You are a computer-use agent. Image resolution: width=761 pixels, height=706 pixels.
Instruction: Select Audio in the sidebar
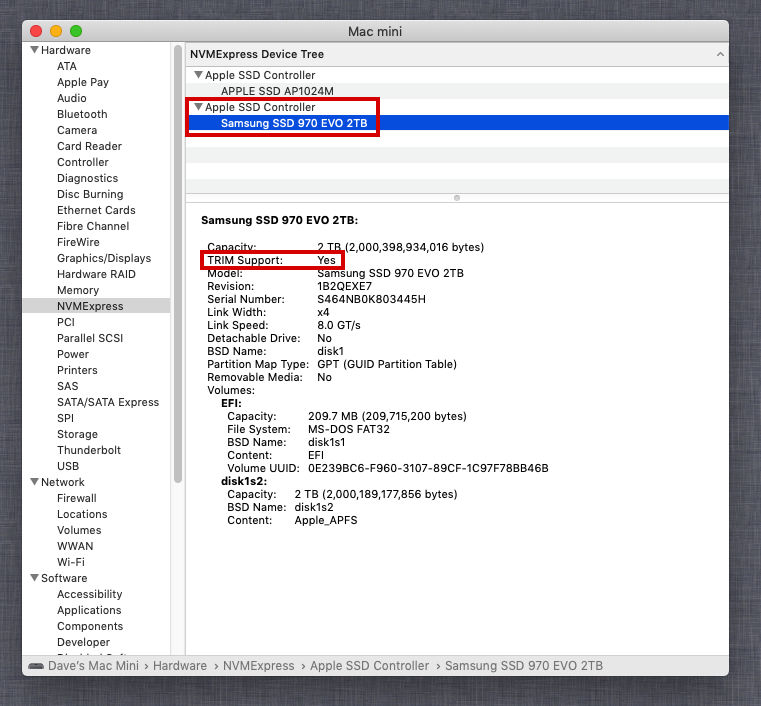pos(71,98)
